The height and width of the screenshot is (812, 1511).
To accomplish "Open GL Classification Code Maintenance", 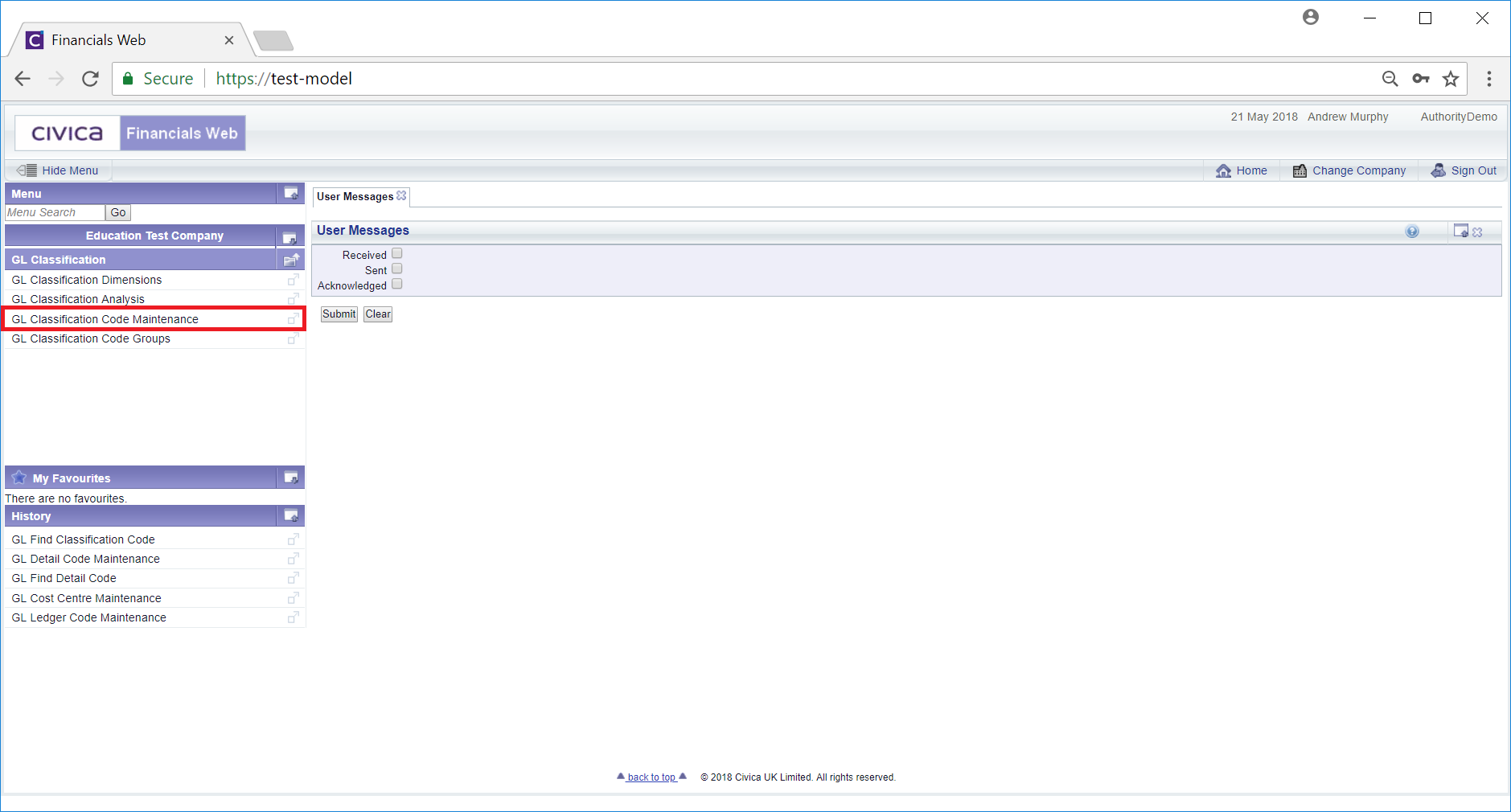I will click(105, 319).
